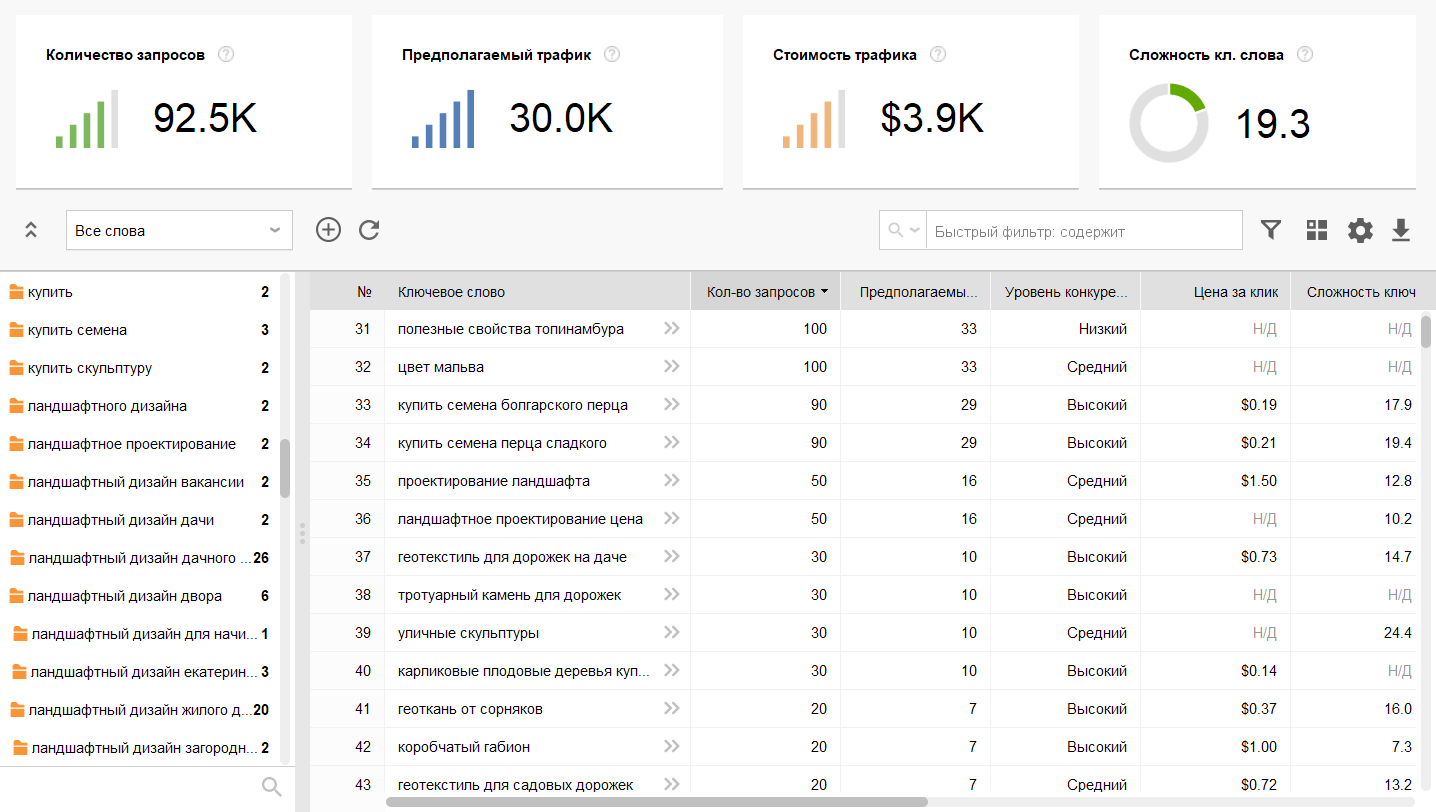This screenshot has height=812, width=1436.
Task: Collapse the summary panel with double chevron
Action: coord(31,230)
